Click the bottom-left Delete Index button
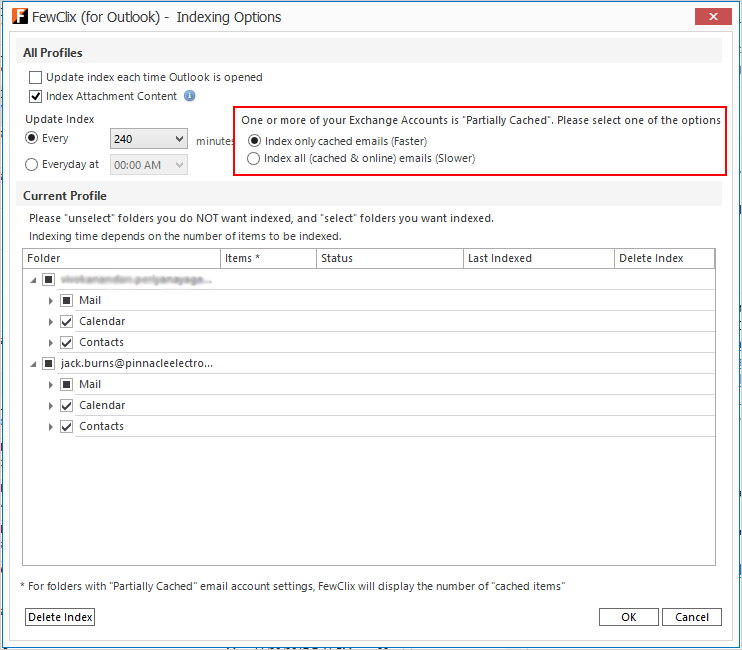This screenshot has width=742, height=650. [x=60, y=617]
